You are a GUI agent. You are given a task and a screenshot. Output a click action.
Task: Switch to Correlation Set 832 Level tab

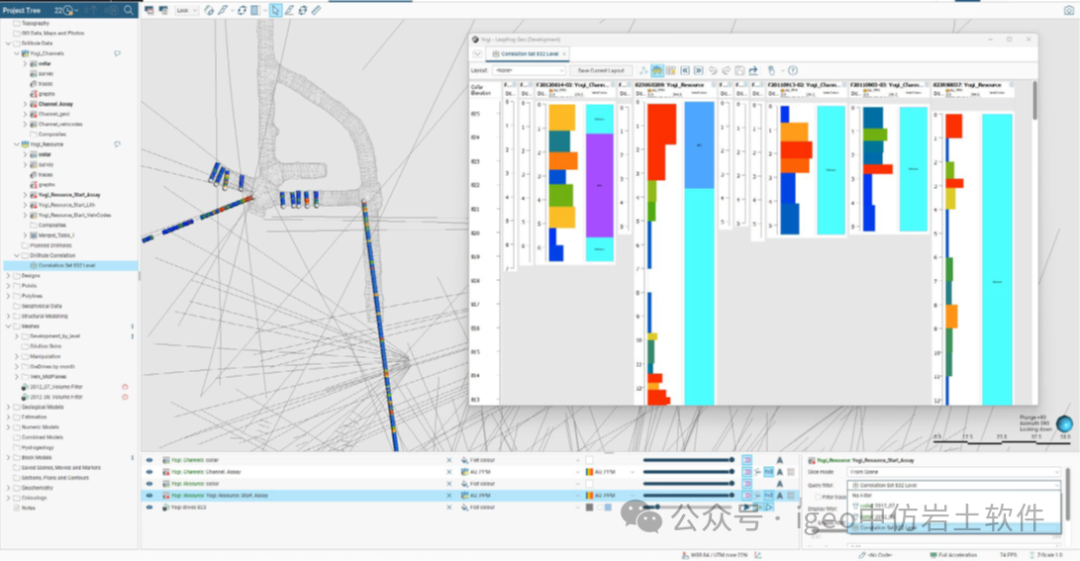[x=528, y=53]
